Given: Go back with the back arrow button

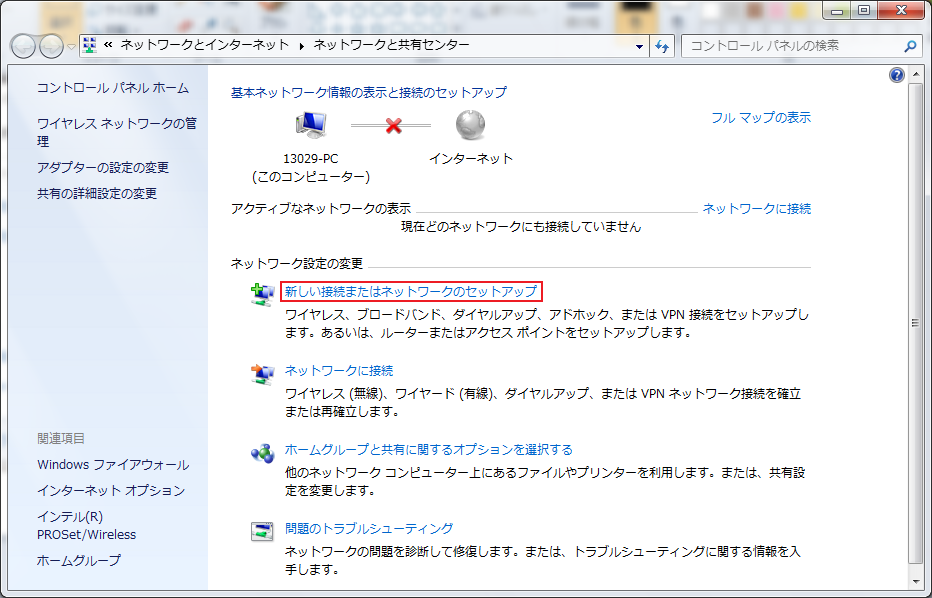Looking at the screenshot, I should pos(24,46).
